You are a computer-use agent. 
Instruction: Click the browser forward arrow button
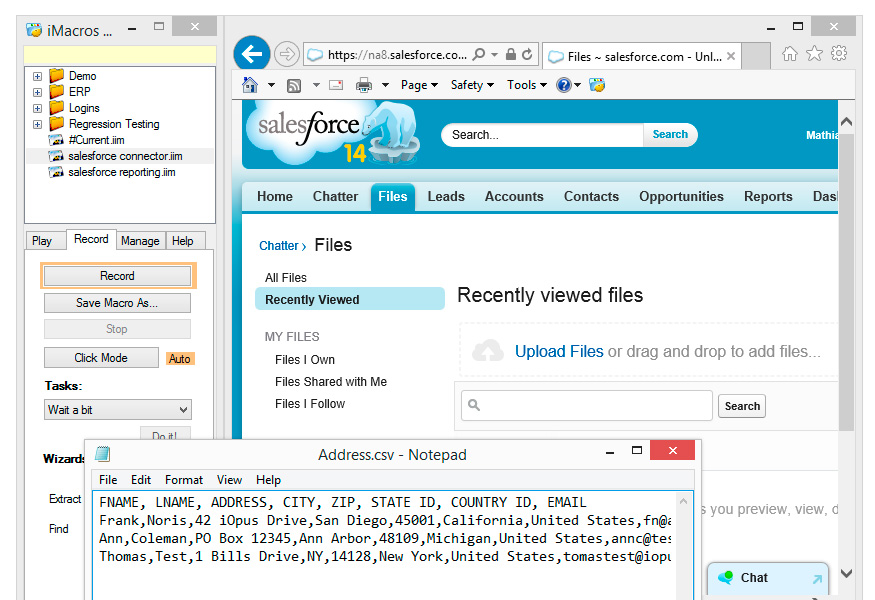coord(287,54)
